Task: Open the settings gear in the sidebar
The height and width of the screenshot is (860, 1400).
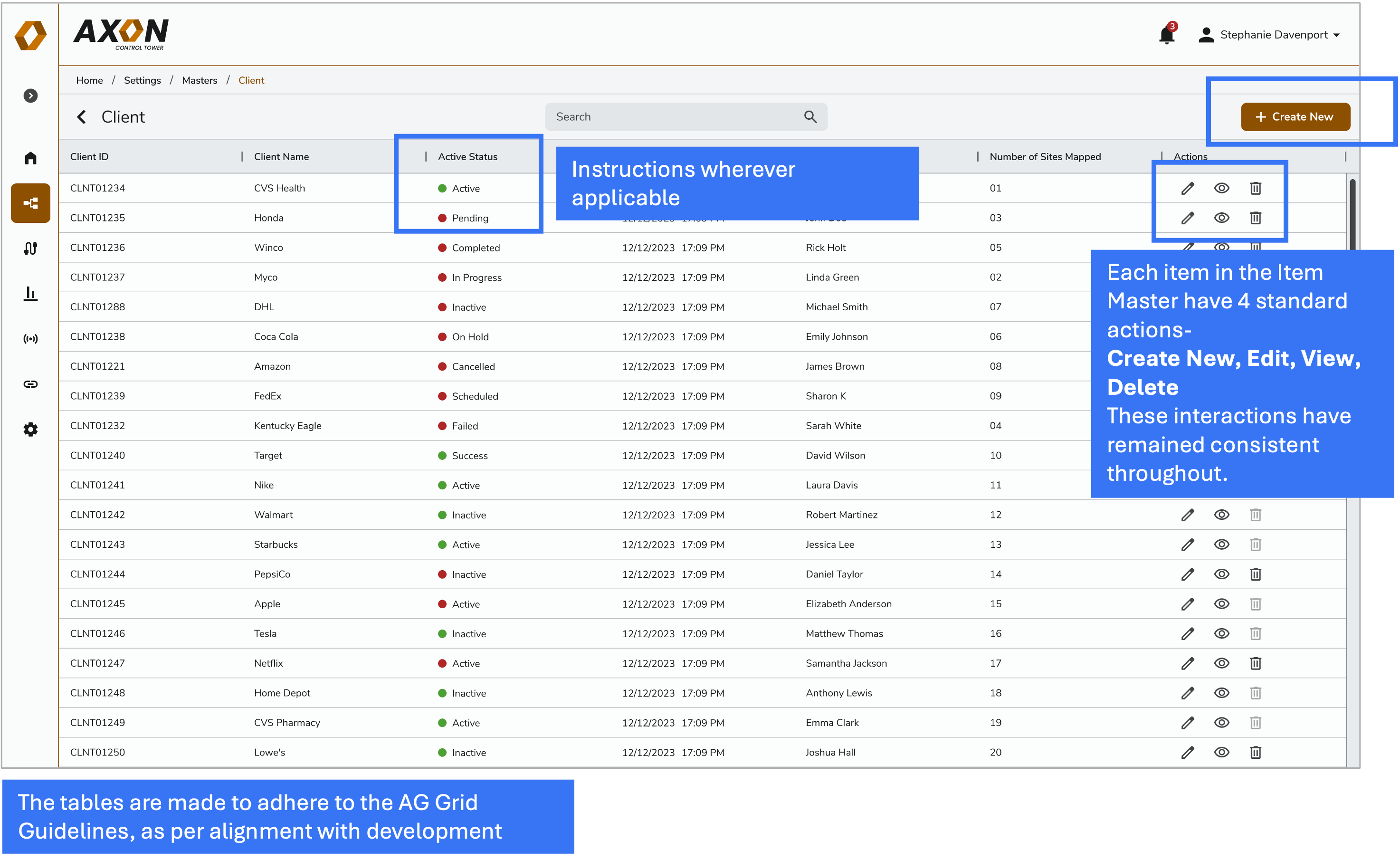Action: (31, 430)
